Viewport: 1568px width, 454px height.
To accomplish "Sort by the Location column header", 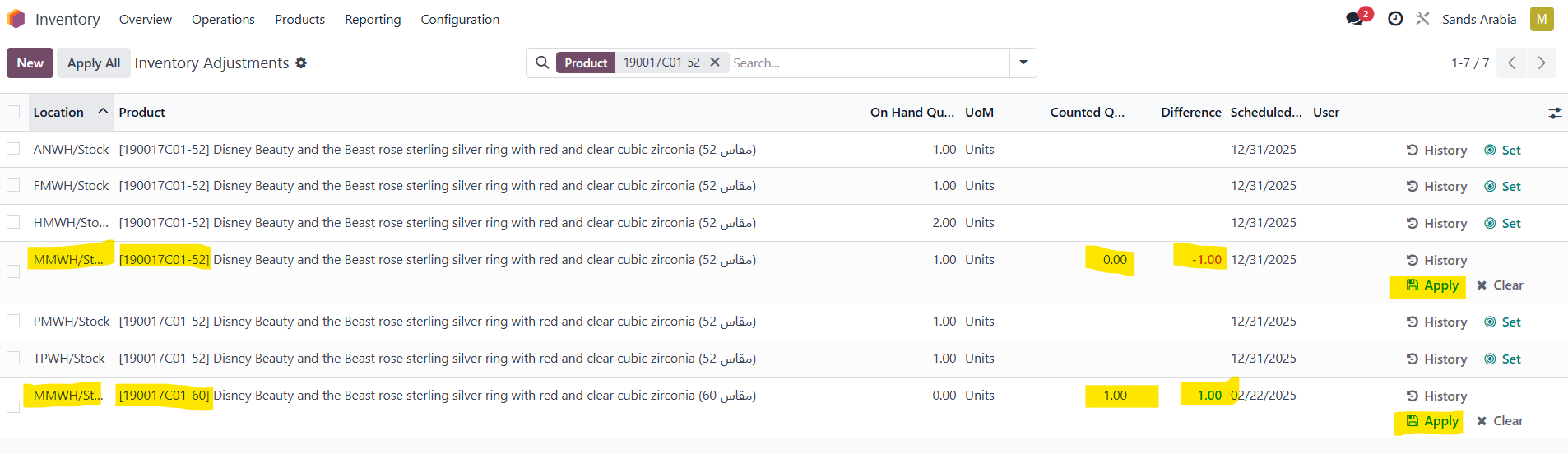I will pos(58,112).
